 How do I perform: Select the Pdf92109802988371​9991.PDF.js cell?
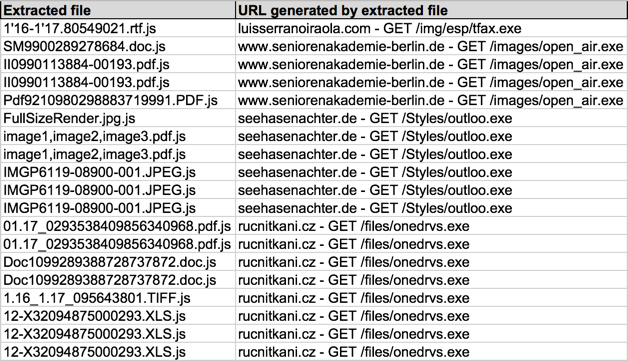[118, 100]
